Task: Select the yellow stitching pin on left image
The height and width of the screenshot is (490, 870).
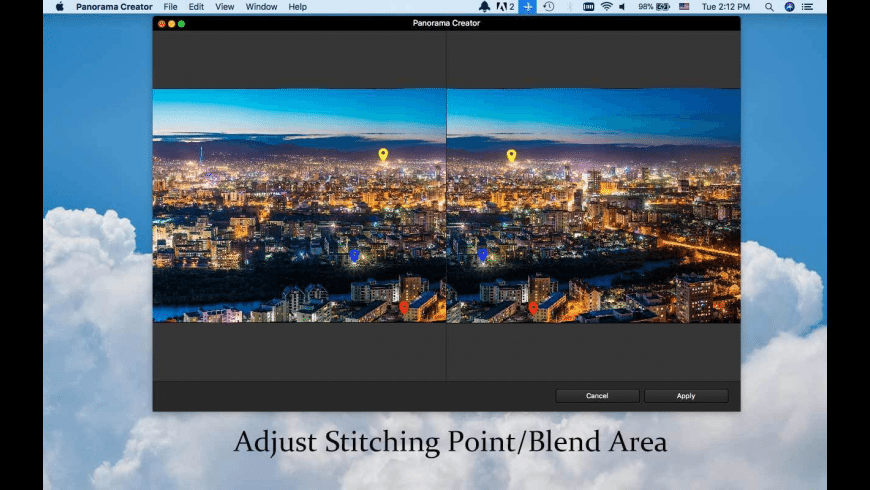Action: tap(383, 154)
